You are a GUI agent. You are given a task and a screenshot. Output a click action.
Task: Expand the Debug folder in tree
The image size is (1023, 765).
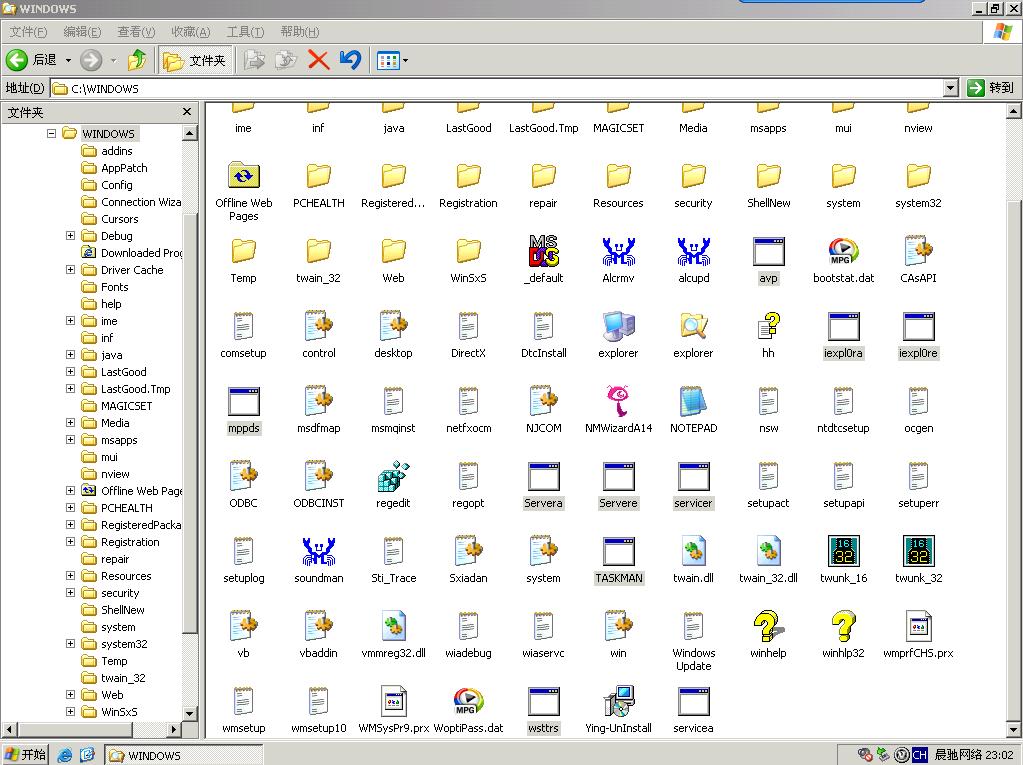(x=71, y=236)
